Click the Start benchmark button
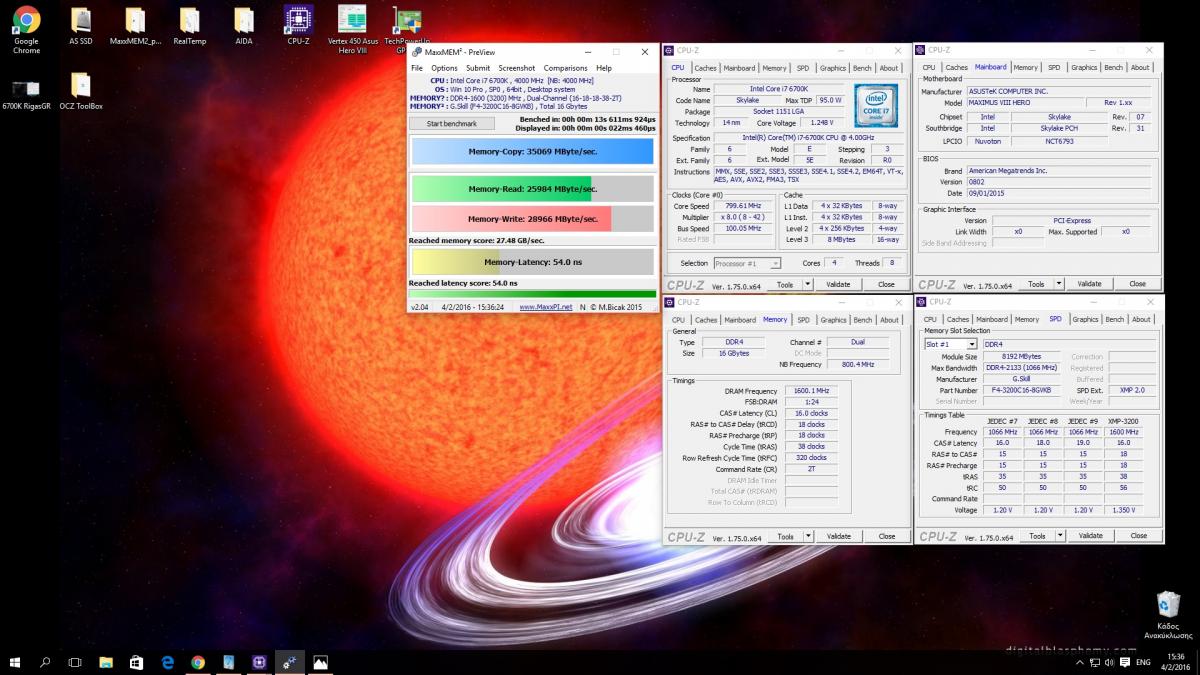The height and width of the screenshot is (675, 1200). click(x=452, y=124)
